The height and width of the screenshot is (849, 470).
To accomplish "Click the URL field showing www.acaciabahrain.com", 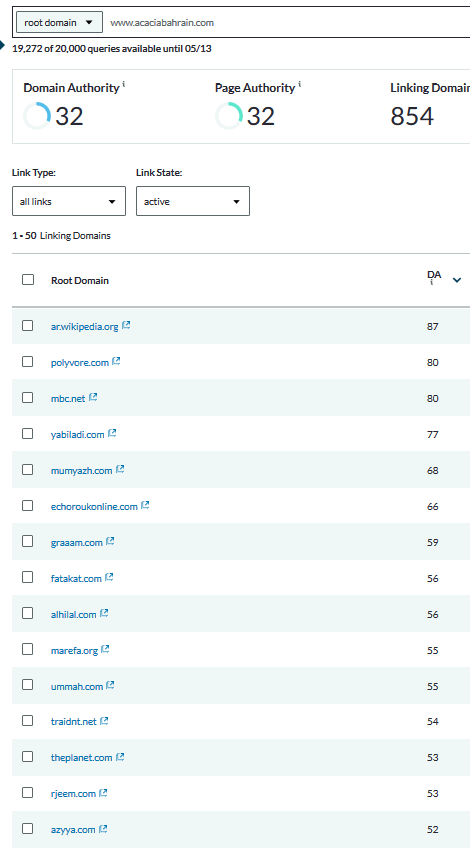I will coord(287,23).
